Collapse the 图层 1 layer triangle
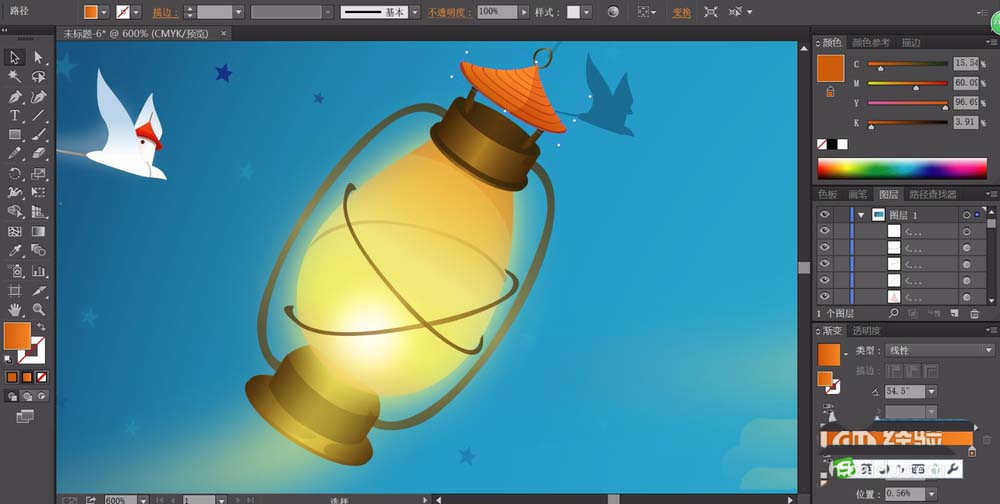This screenshot has width=1000, height=504. pyautogui.click(x=860, y=215)
